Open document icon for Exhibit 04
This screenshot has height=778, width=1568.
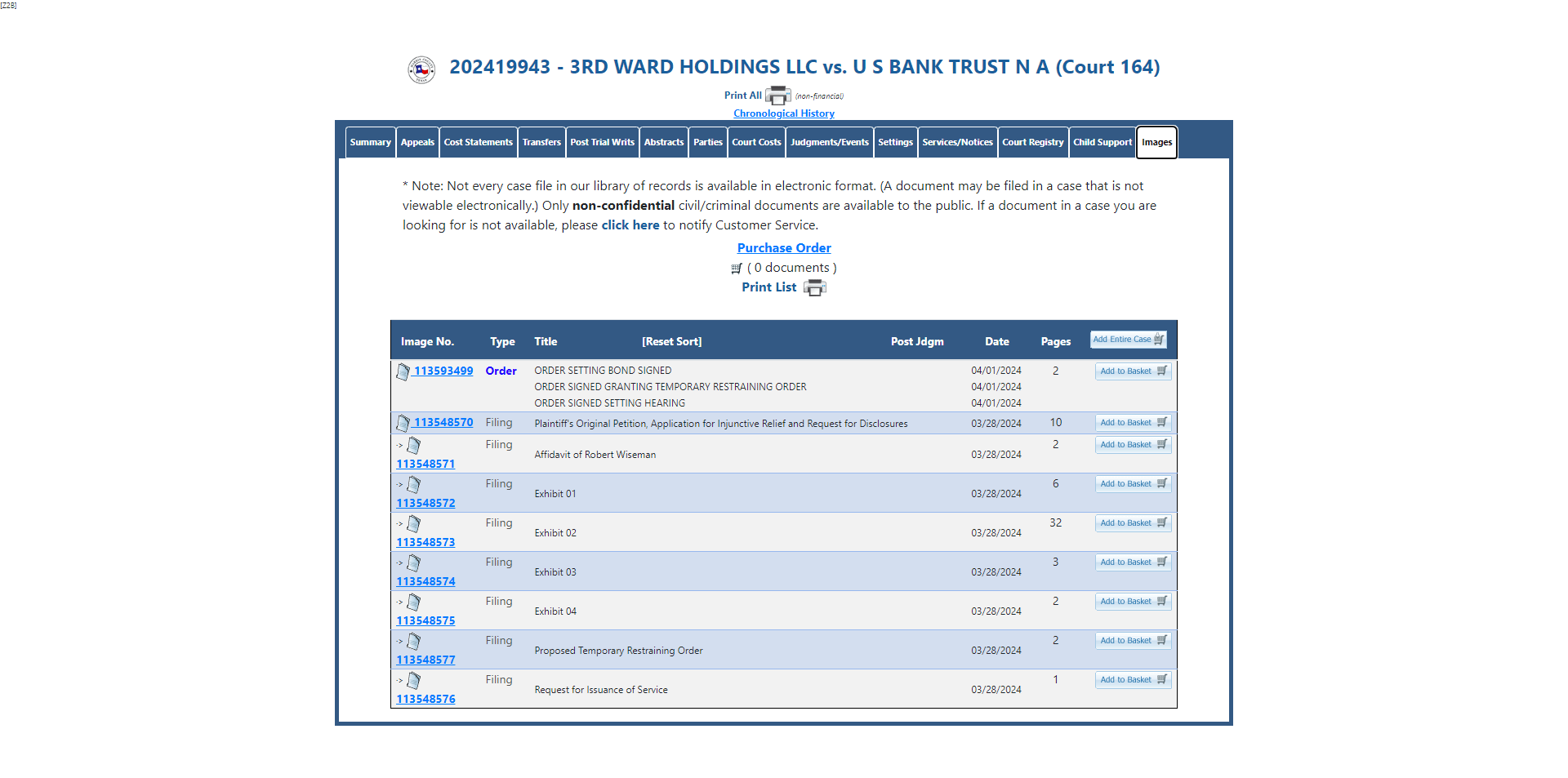(x=414, y=602)
